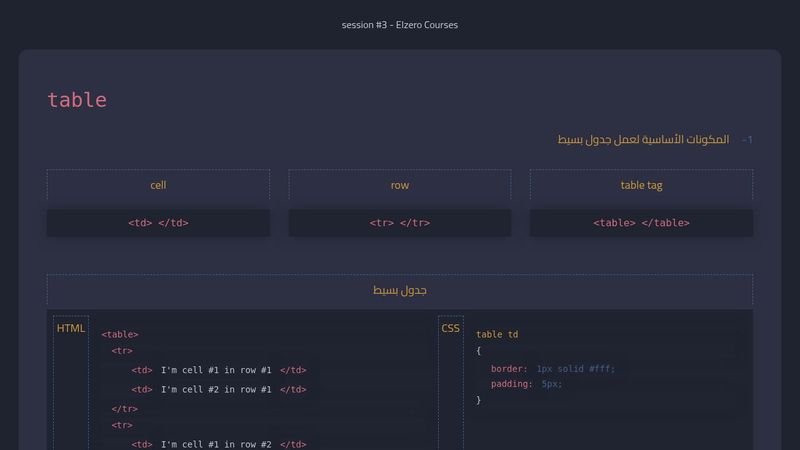This screenshot has width=800, height=450.
Task: Select the "row" header box
Action: (x=399, y=185)
